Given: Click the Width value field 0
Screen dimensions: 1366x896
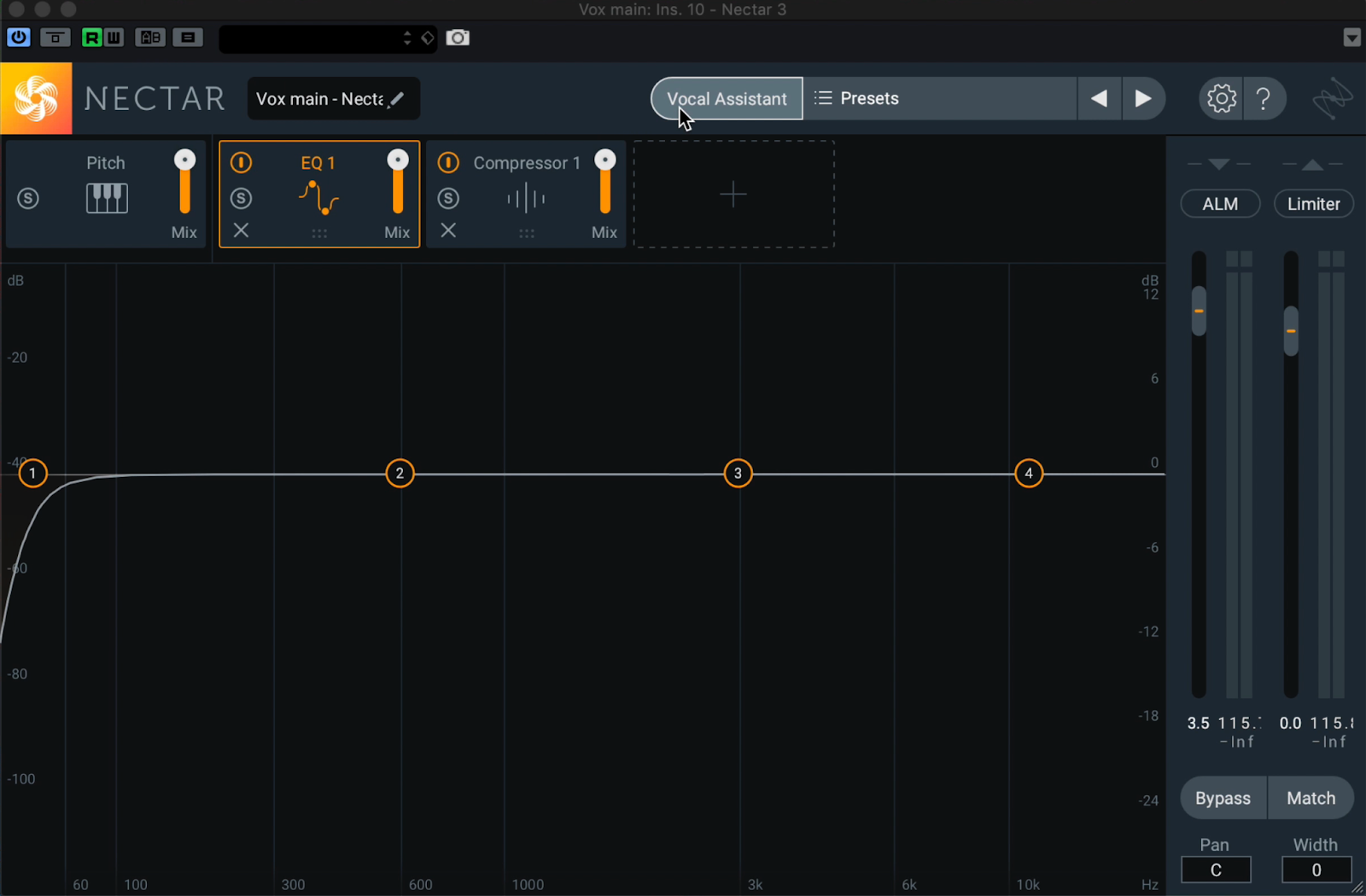Looking at the screenshot, I should (1316, 870).
